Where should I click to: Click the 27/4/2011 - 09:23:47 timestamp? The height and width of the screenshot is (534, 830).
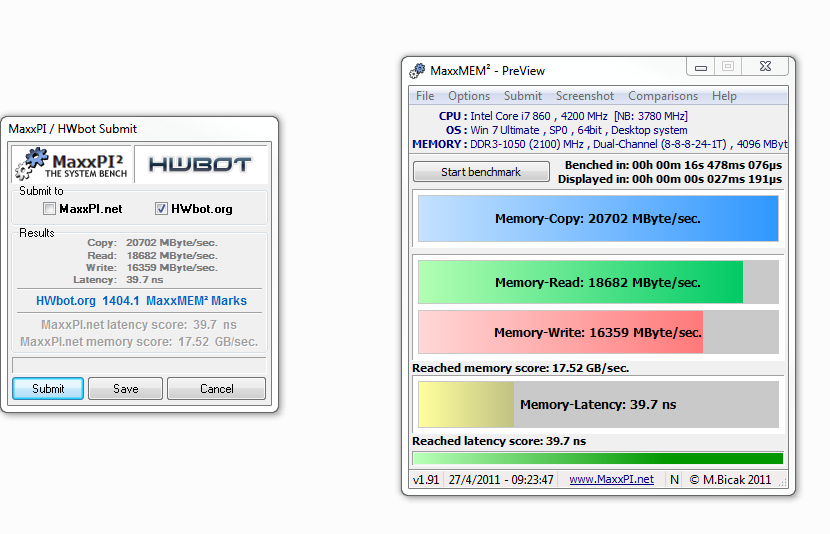[501, 479]
